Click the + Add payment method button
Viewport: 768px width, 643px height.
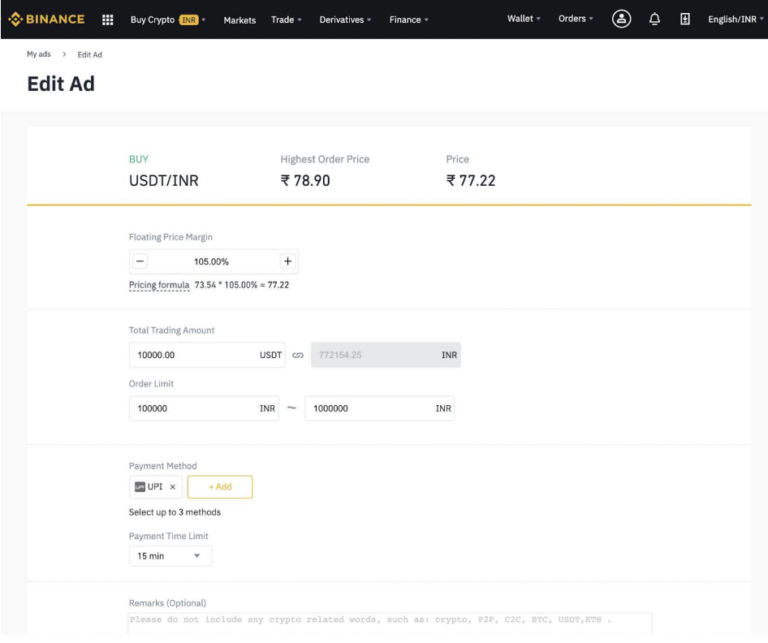(220, 487)
